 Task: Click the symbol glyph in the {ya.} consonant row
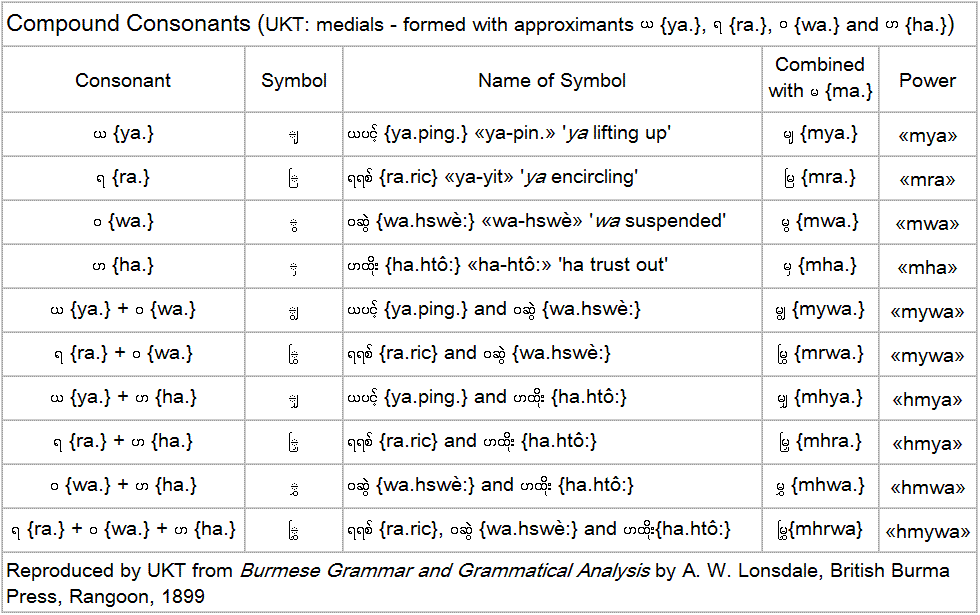(x=293, y=135)
